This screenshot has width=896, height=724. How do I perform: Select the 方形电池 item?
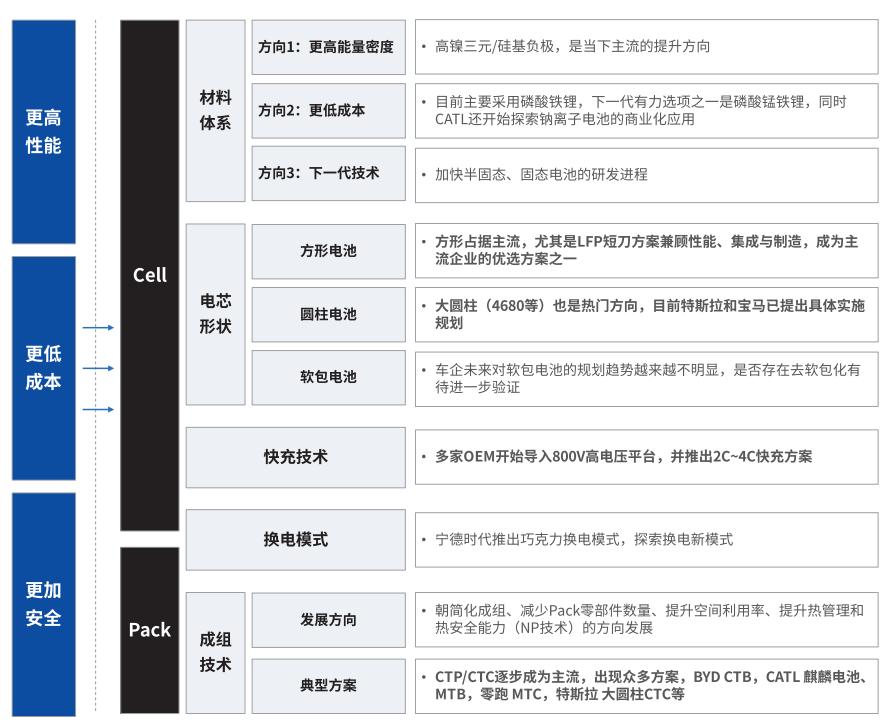328,252
